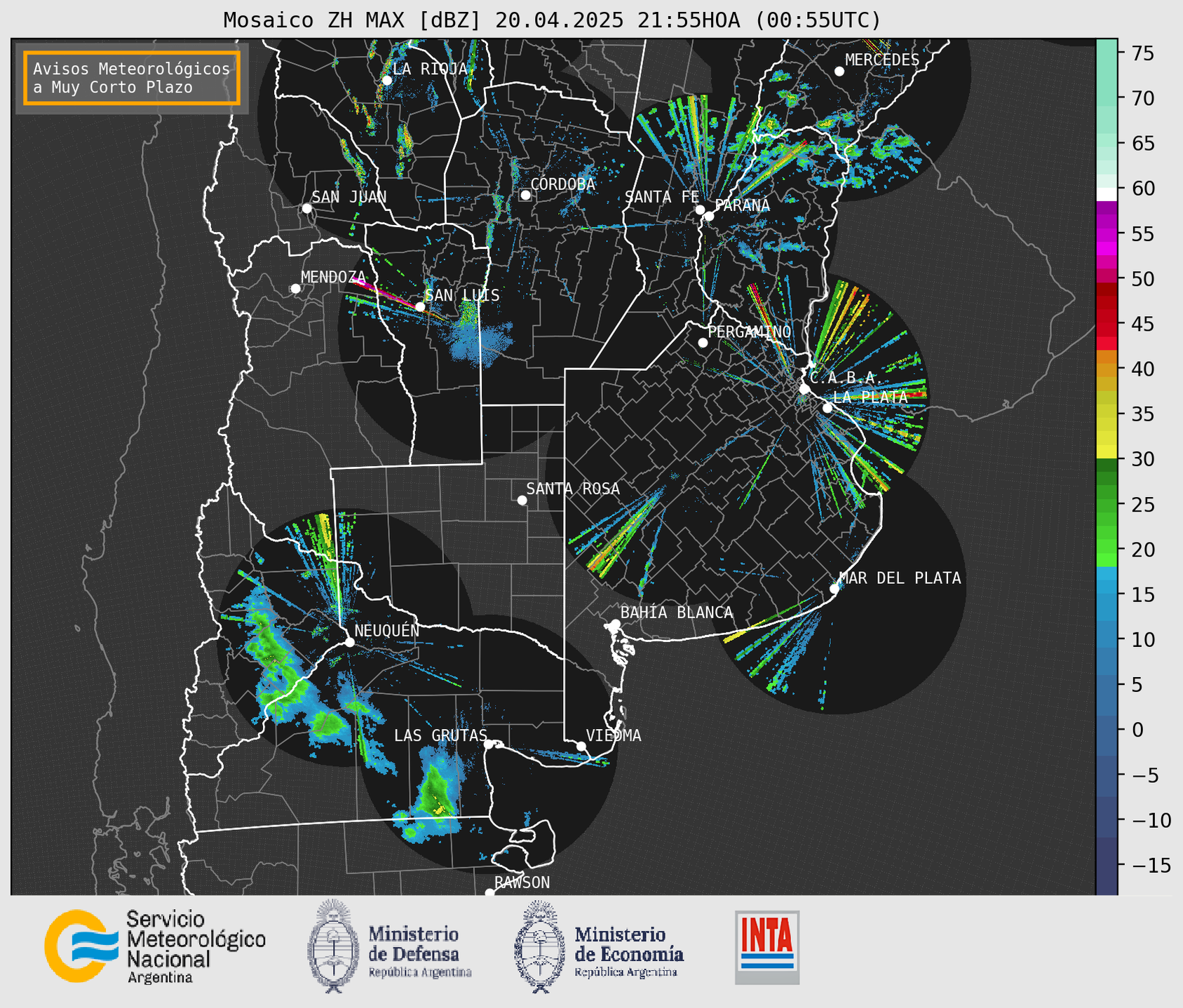Click the 30 tick label on color scale
Viewport: 1183px width, 1008px height.
point(1143,459)
